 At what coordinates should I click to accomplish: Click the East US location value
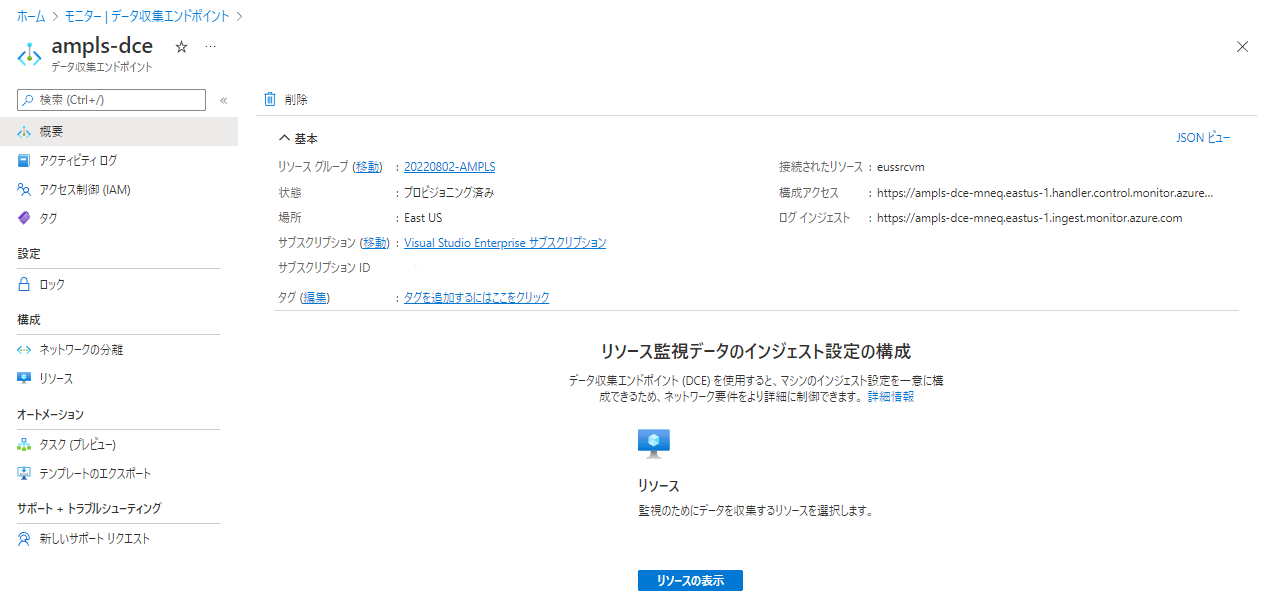coord(423,218)
